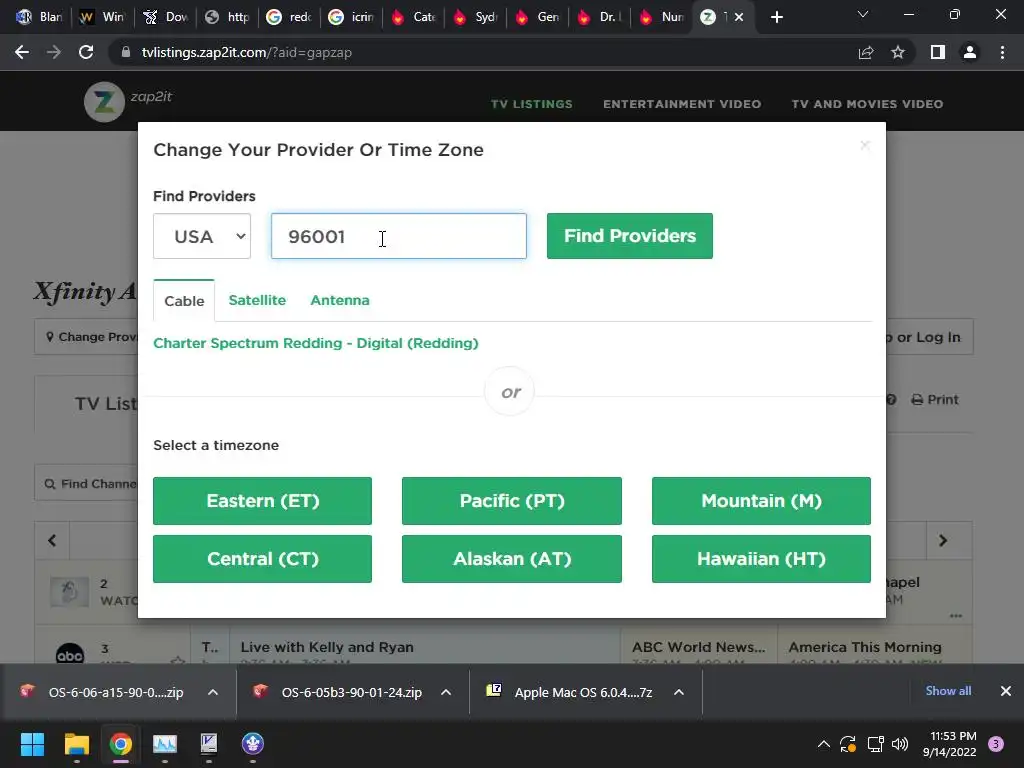1024x768 pixels.
Task: Open the performance monitor taskbar icon
Action: tap(165, 744)
